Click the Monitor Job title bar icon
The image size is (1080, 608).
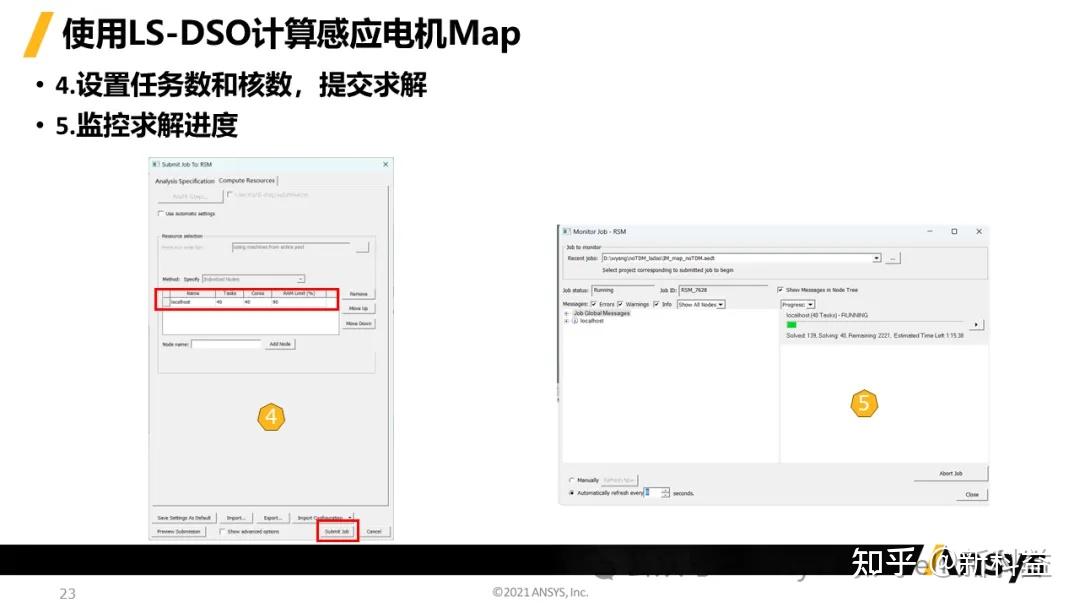click(x=566, y=231)
